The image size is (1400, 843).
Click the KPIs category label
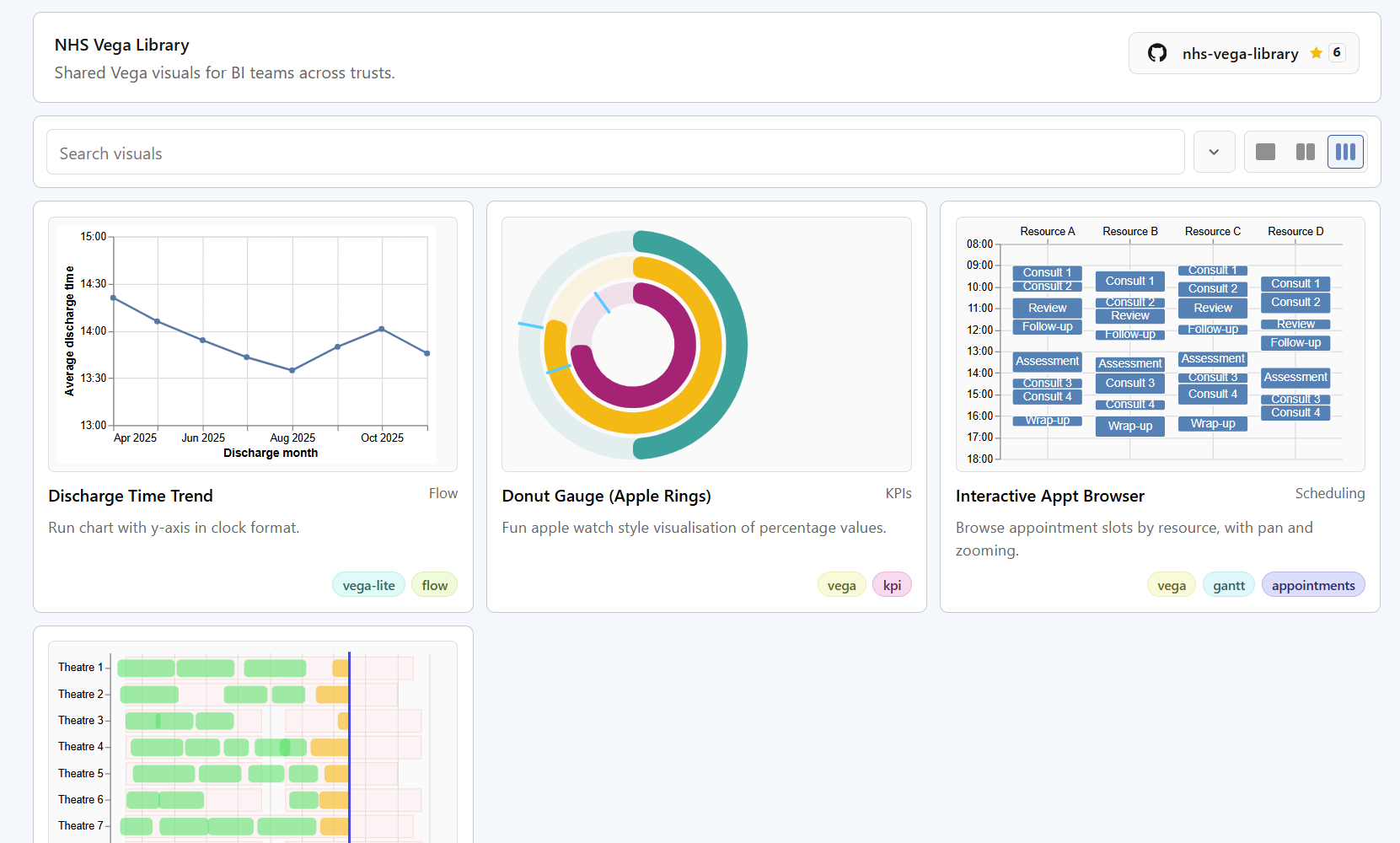(x=898, y=493)
